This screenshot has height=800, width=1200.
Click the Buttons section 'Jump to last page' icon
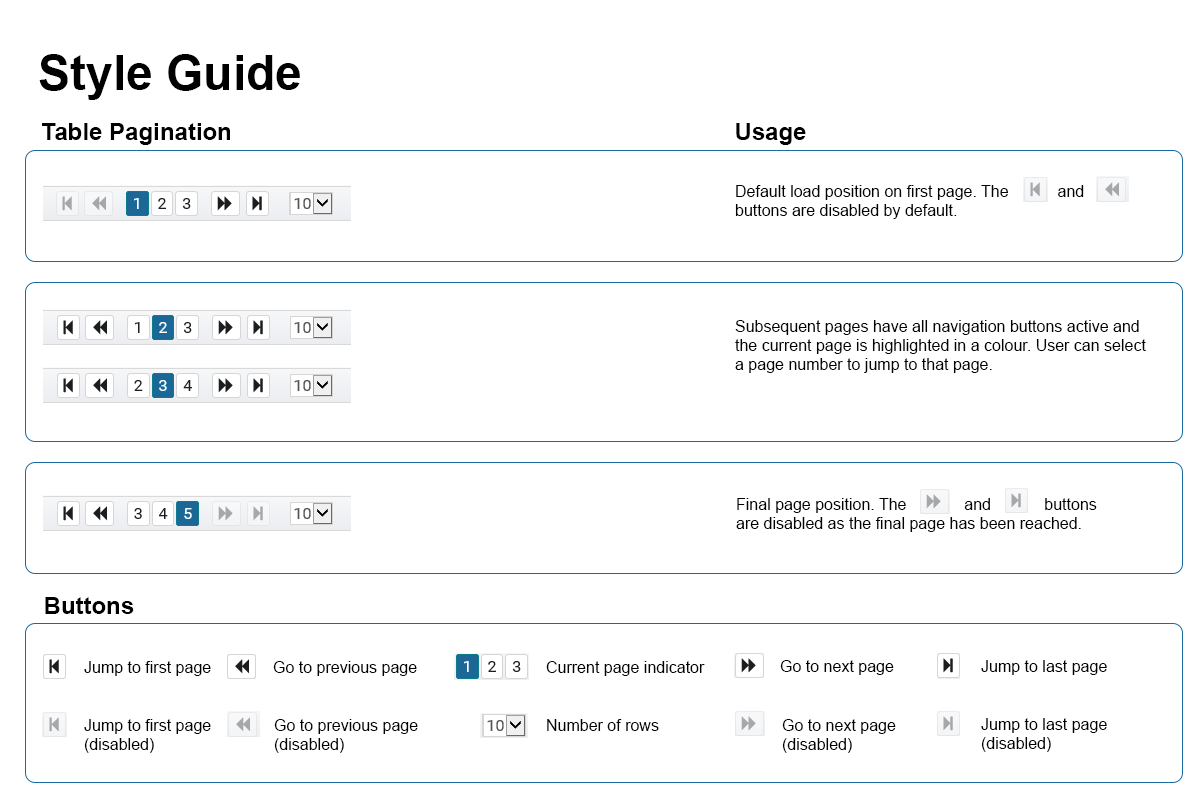pos(948,666)
